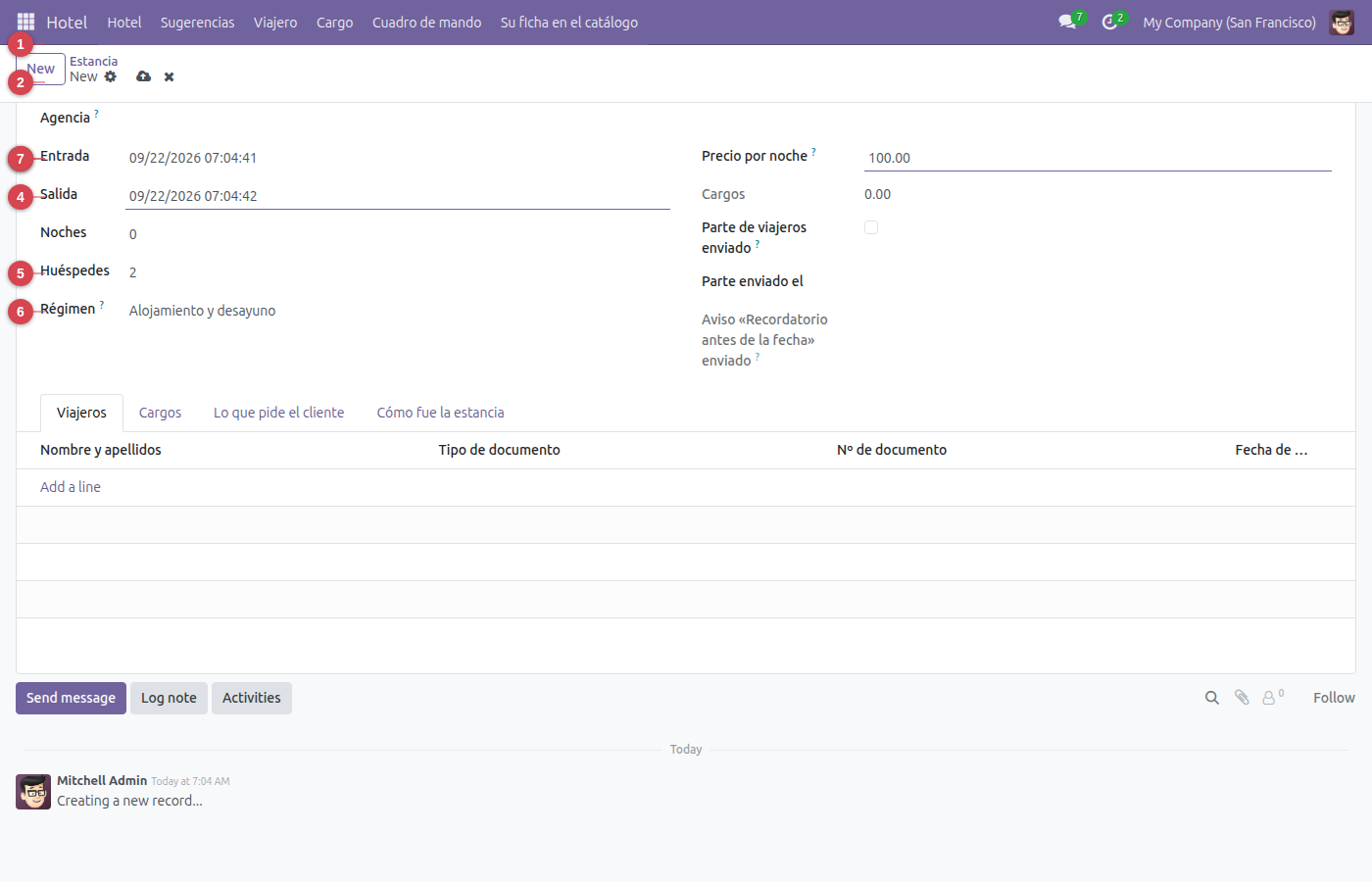1372x882 pixels.
Task: Switch to the Cargos tab
Action: tap(160, 413)
